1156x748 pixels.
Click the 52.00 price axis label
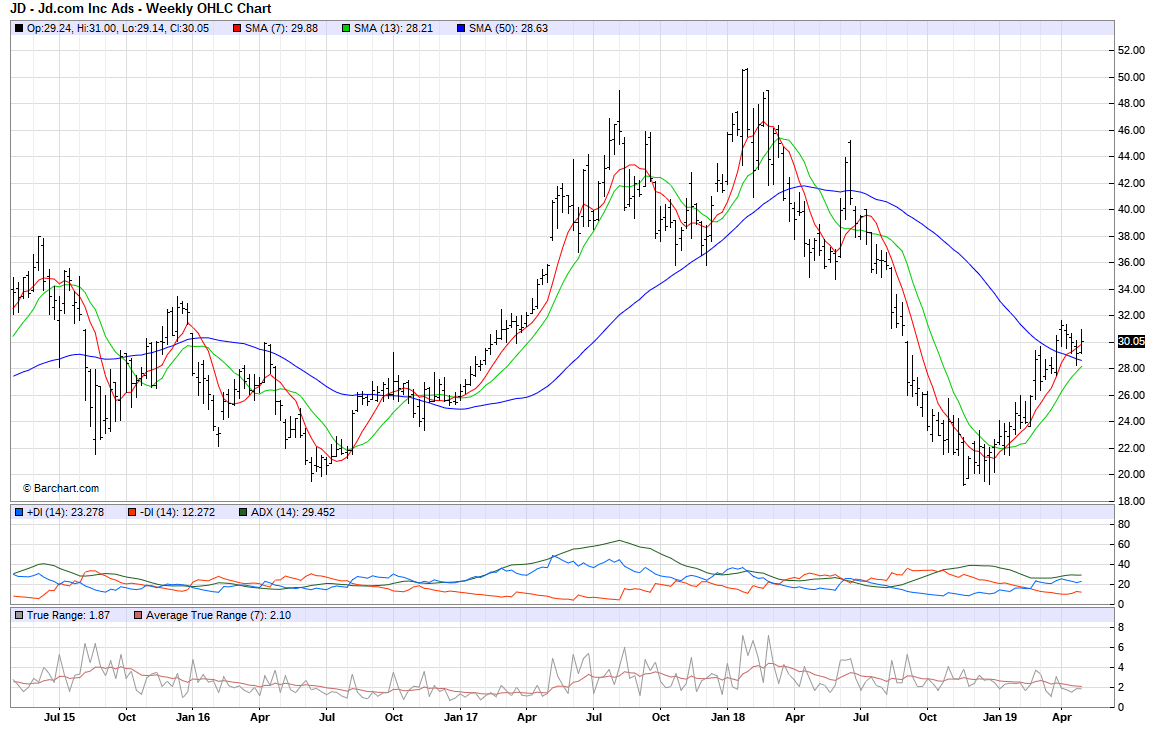point(1132,50)
